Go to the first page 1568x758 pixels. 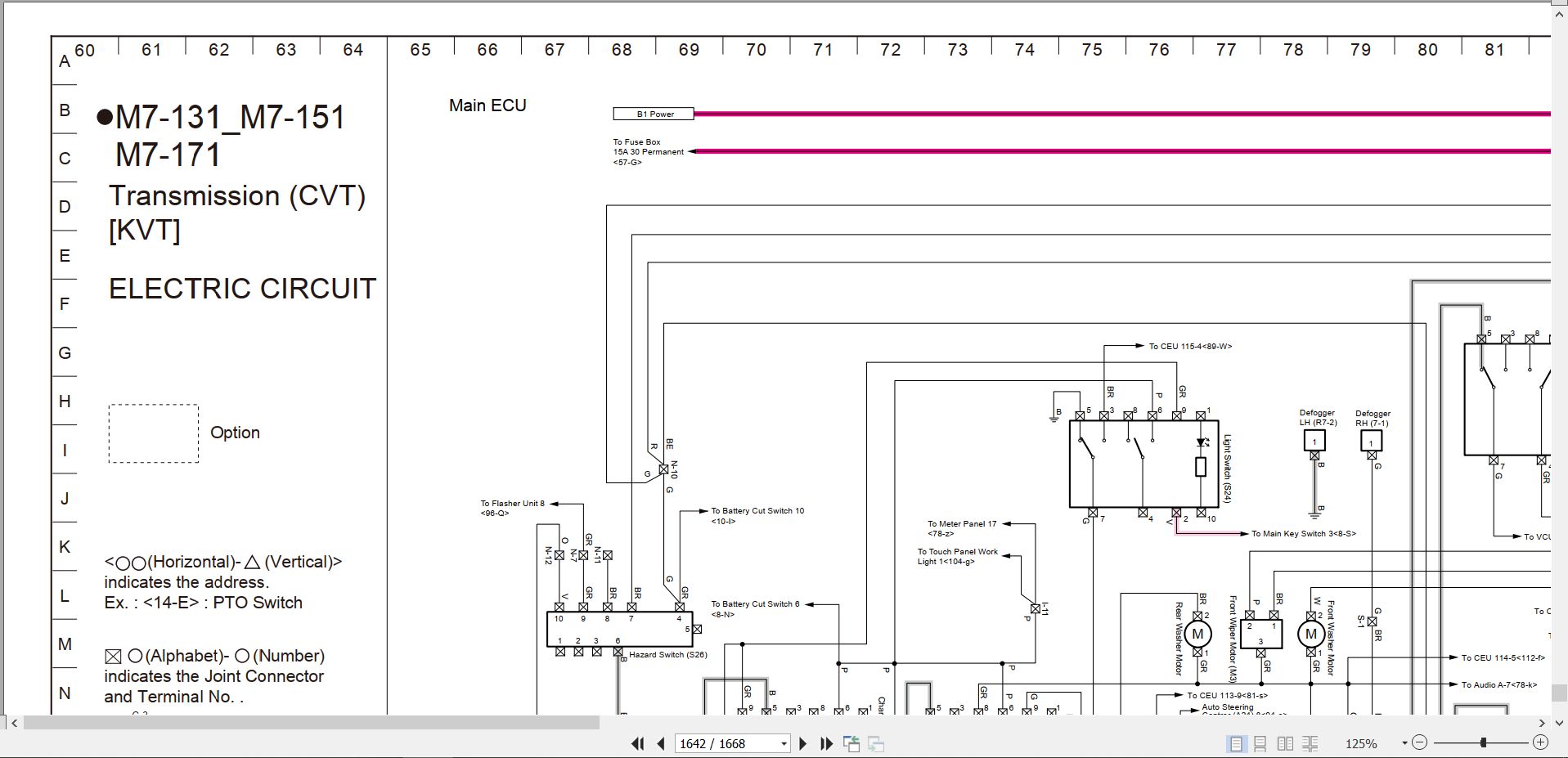click(637, 743)
